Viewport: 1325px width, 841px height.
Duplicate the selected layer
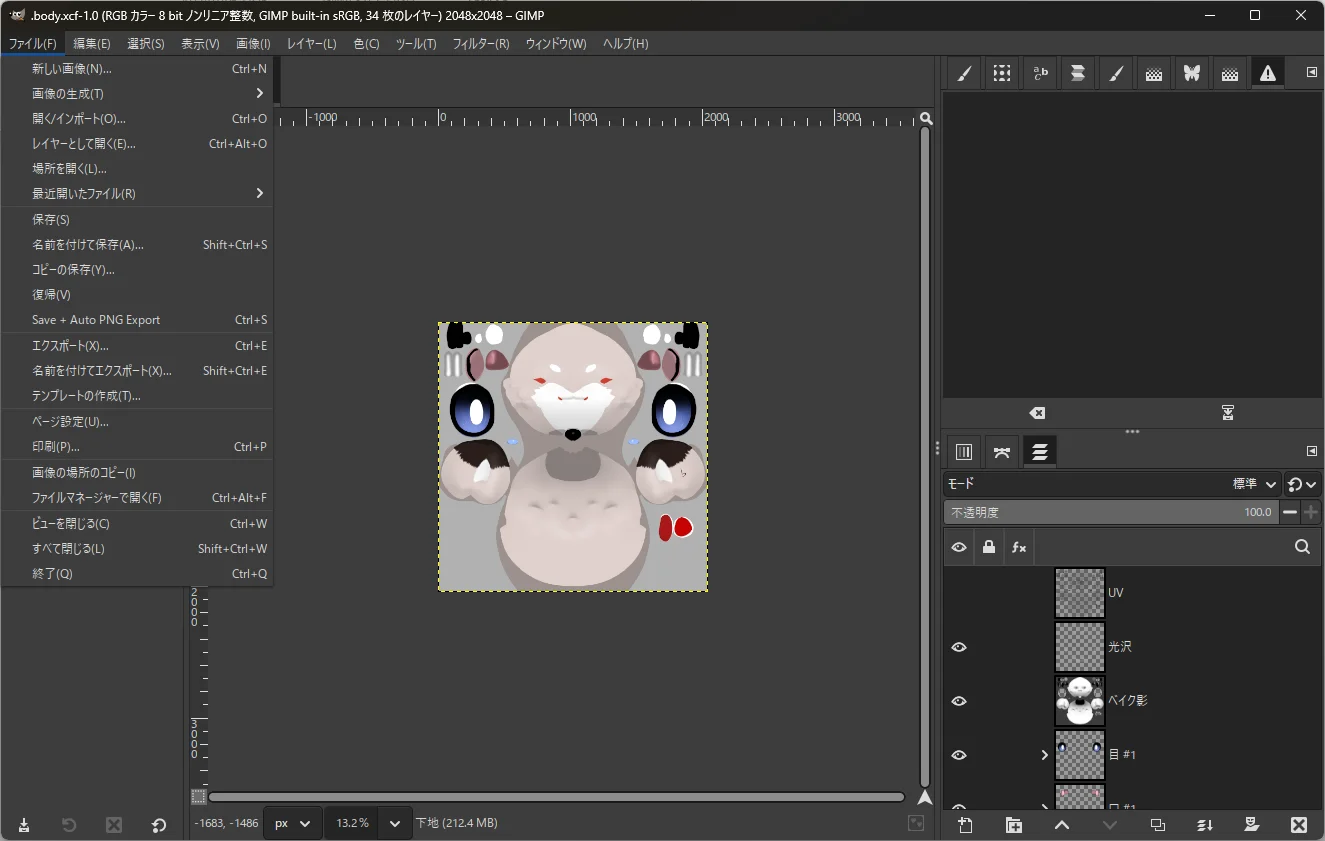coord(1158,825)
